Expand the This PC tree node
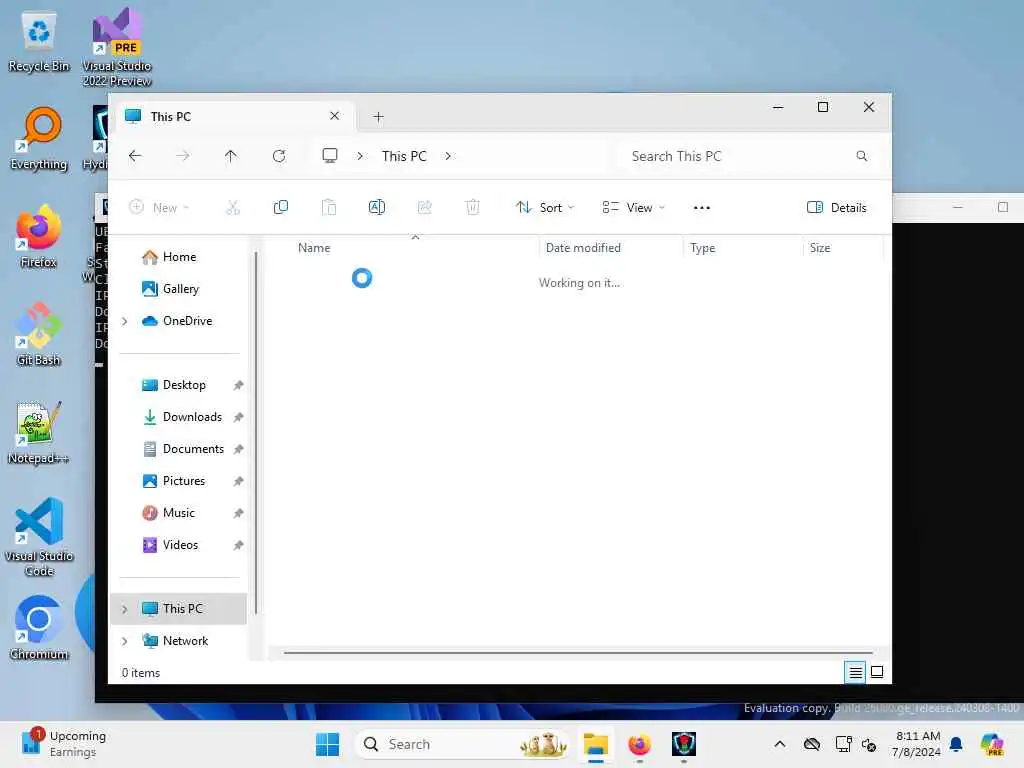1024x768 pixels. pos(125,609)
